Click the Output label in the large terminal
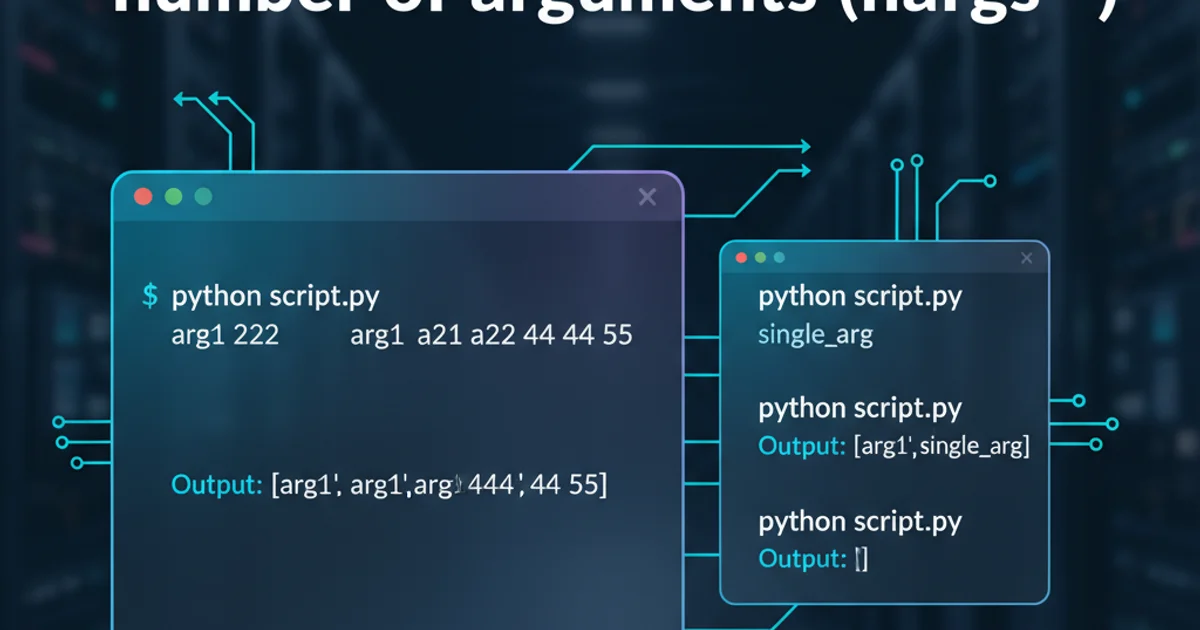 [216, 485]
